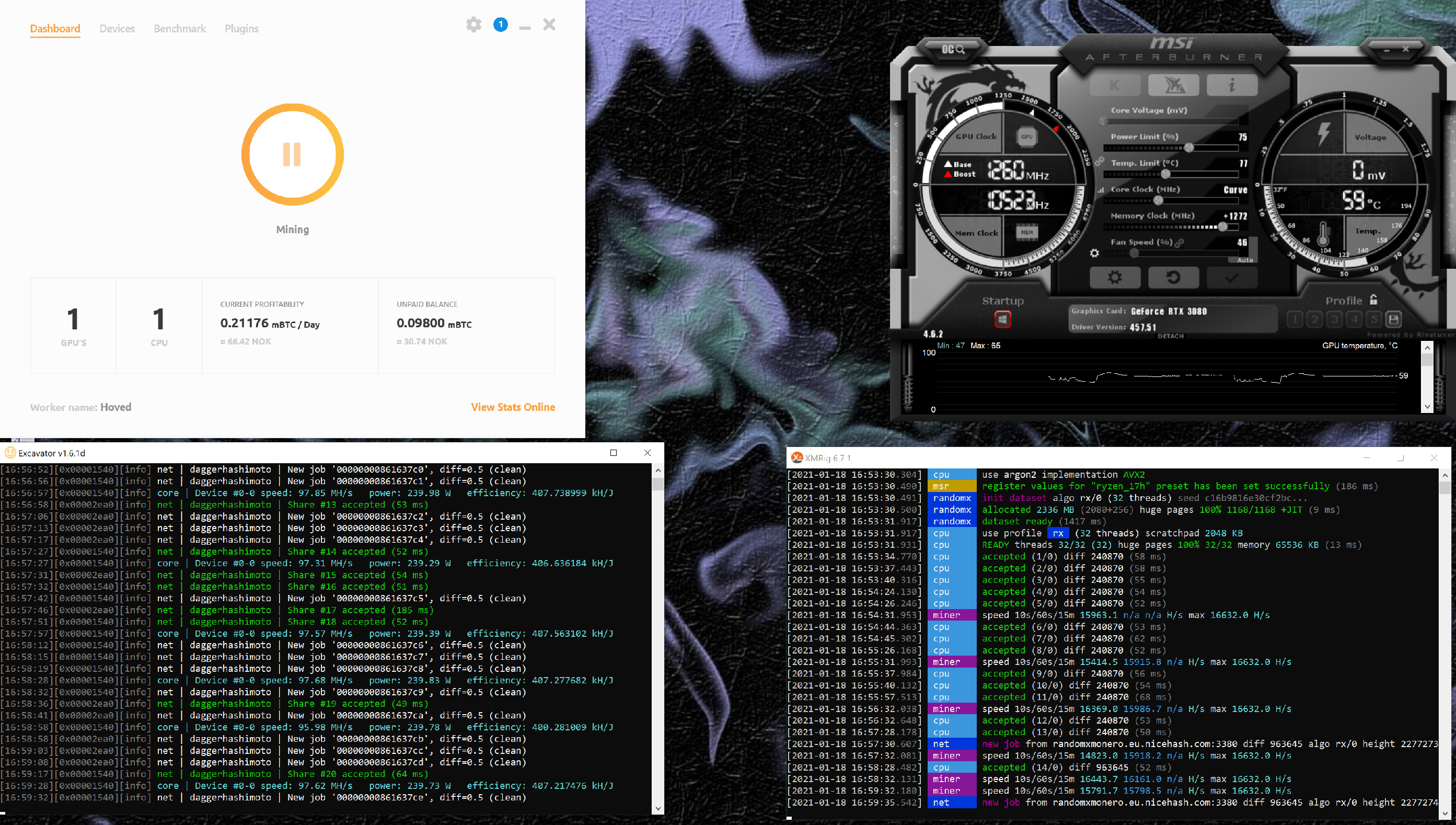Load Afterburner profile 3

point(1334,319)
